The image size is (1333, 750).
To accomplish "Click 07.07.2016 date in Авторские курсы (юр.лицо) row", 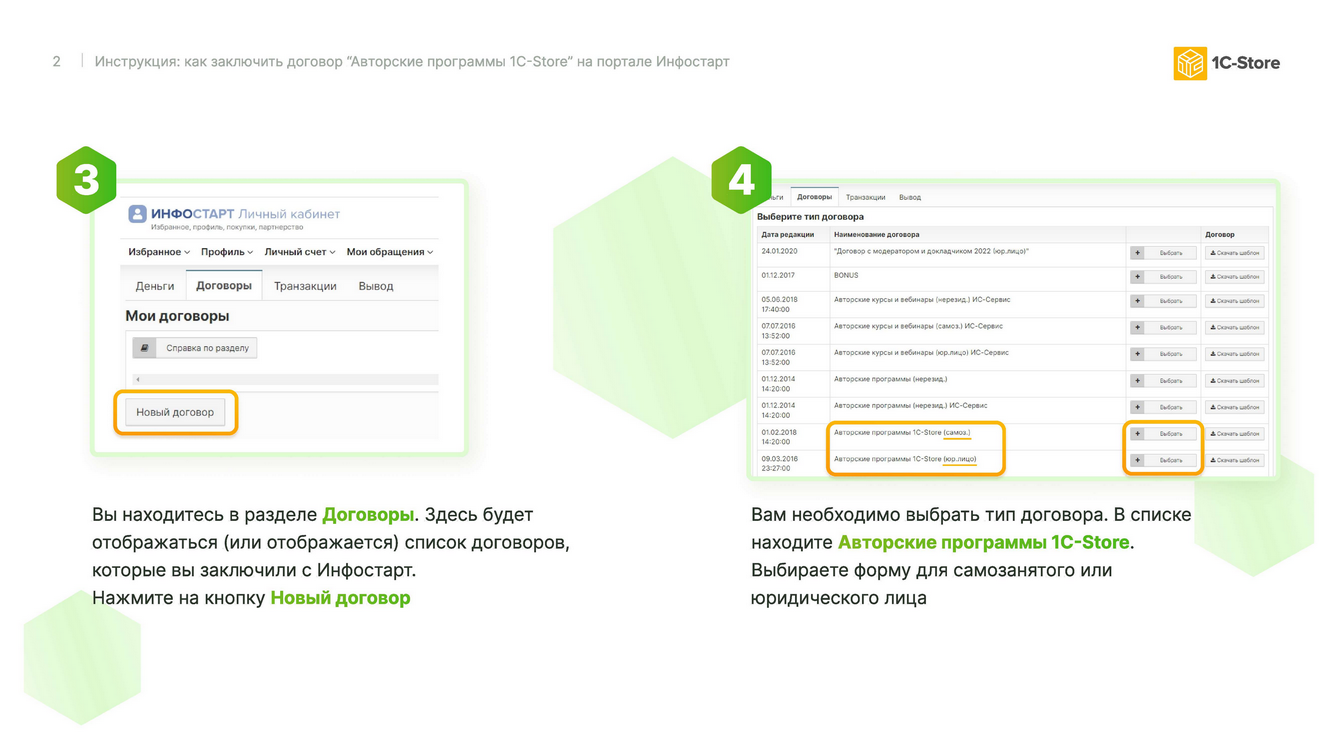I will click(x=779, y=357).
